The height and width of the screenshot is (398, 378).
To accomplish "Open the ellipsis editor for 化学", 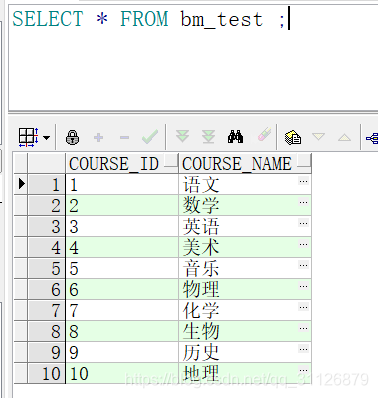I will tap(303, 307).
